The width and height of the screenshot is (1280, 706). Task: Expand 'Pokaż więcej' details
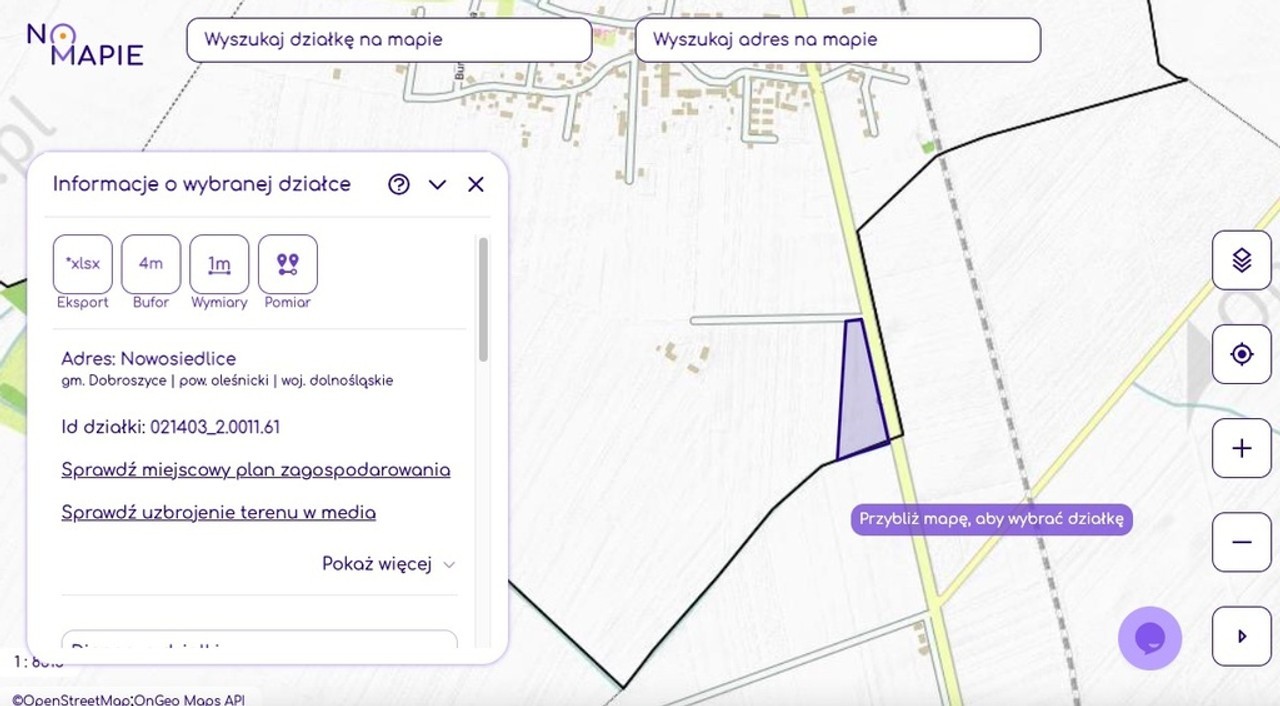tap(388, 564)
